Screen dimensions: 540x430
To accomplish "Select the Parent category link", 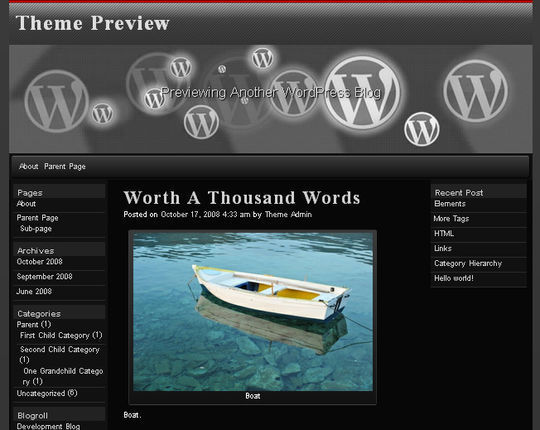I will (27, 324).
